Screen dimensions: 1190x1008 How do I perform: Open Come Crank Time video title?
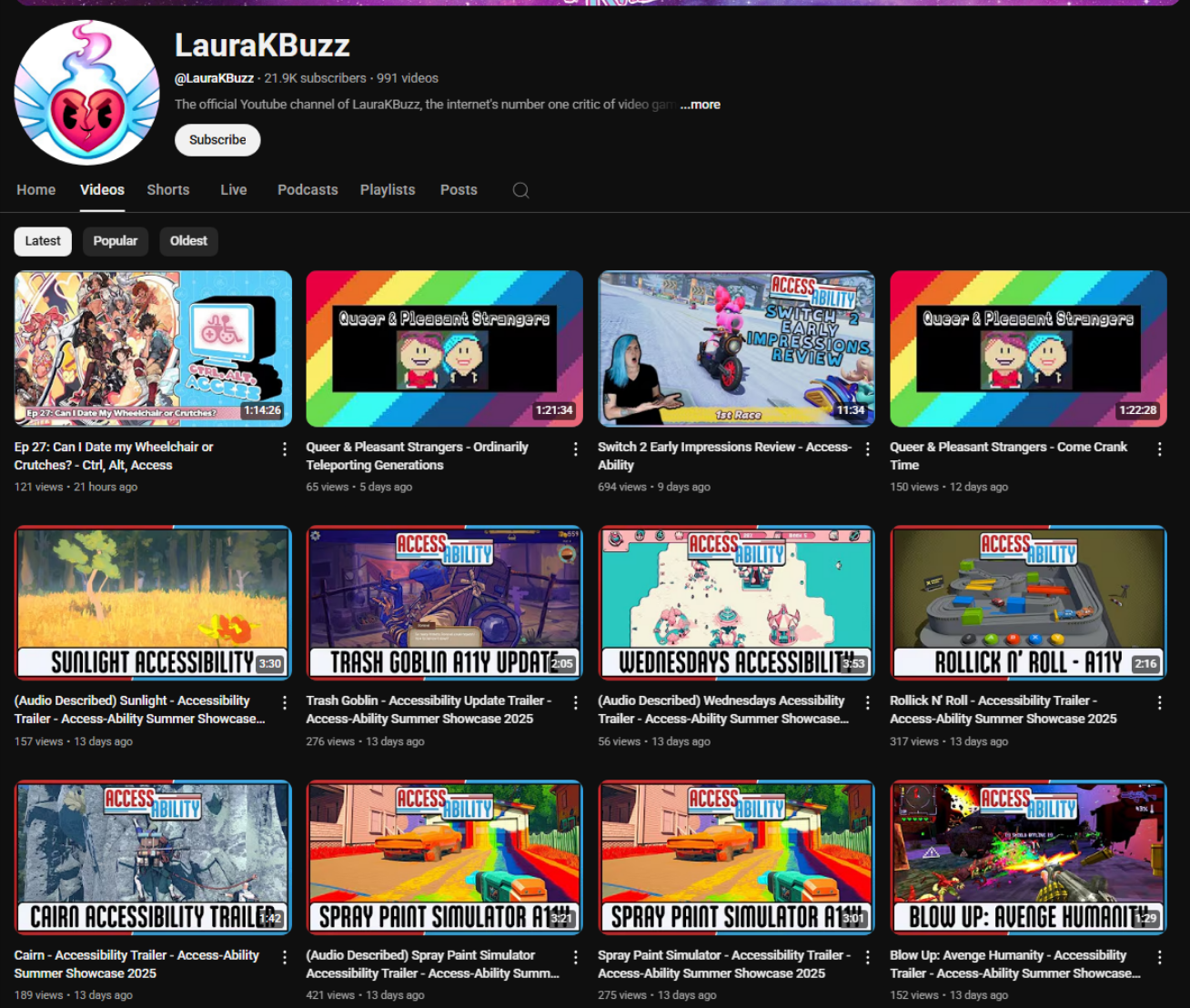coord(1008,456)
